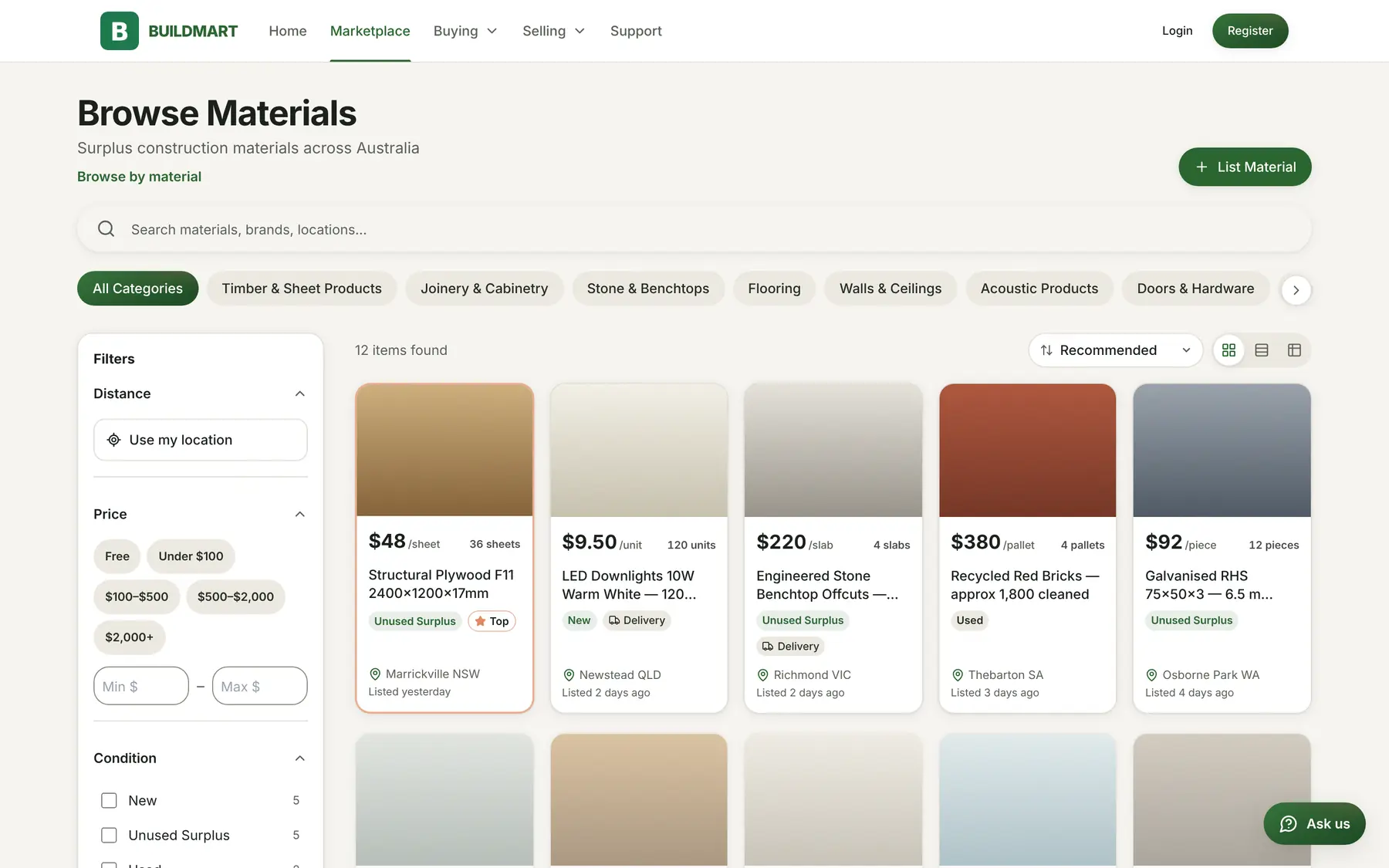Click the search magnifier icon
The height and width of the screenshot is (868, 1389).
106,229
